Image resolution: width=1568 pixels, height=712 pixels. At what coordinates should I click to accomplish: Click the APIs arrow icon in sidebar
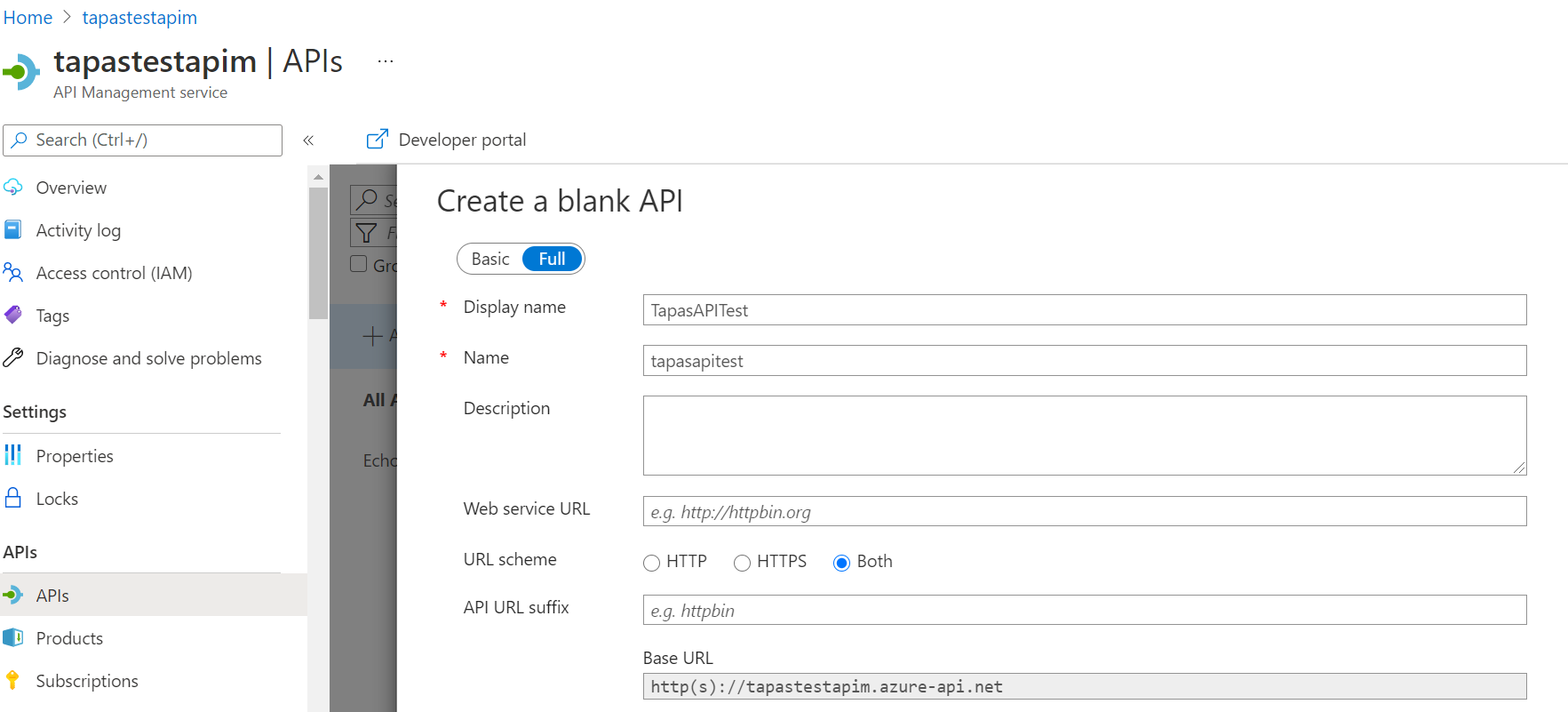pyautogui.click(x=13, y=596)
